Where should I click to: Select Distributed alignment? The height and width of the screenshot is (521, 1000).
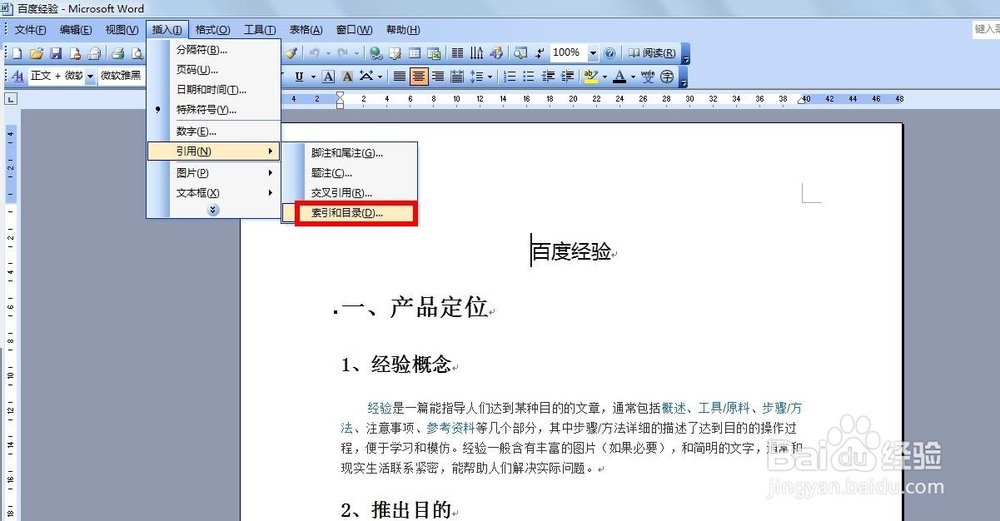click(x=457, y=77)
